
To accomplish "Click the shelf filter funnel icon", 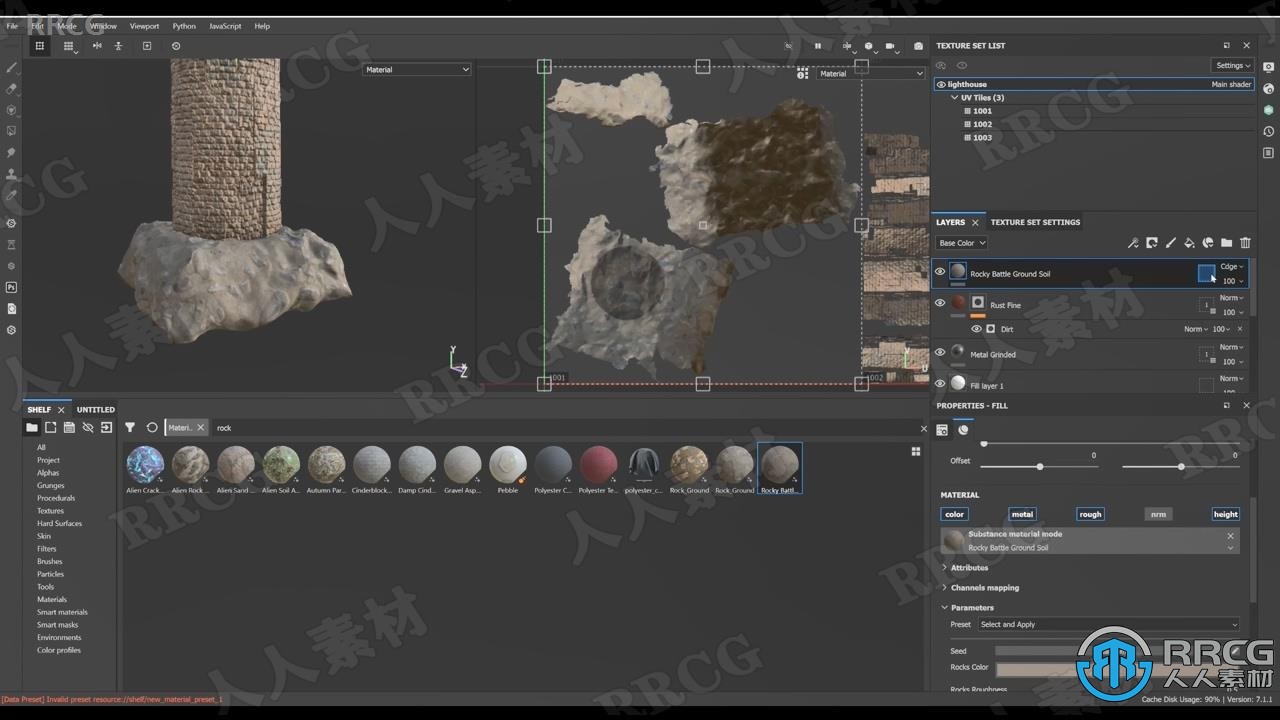I will pos(130,427).
